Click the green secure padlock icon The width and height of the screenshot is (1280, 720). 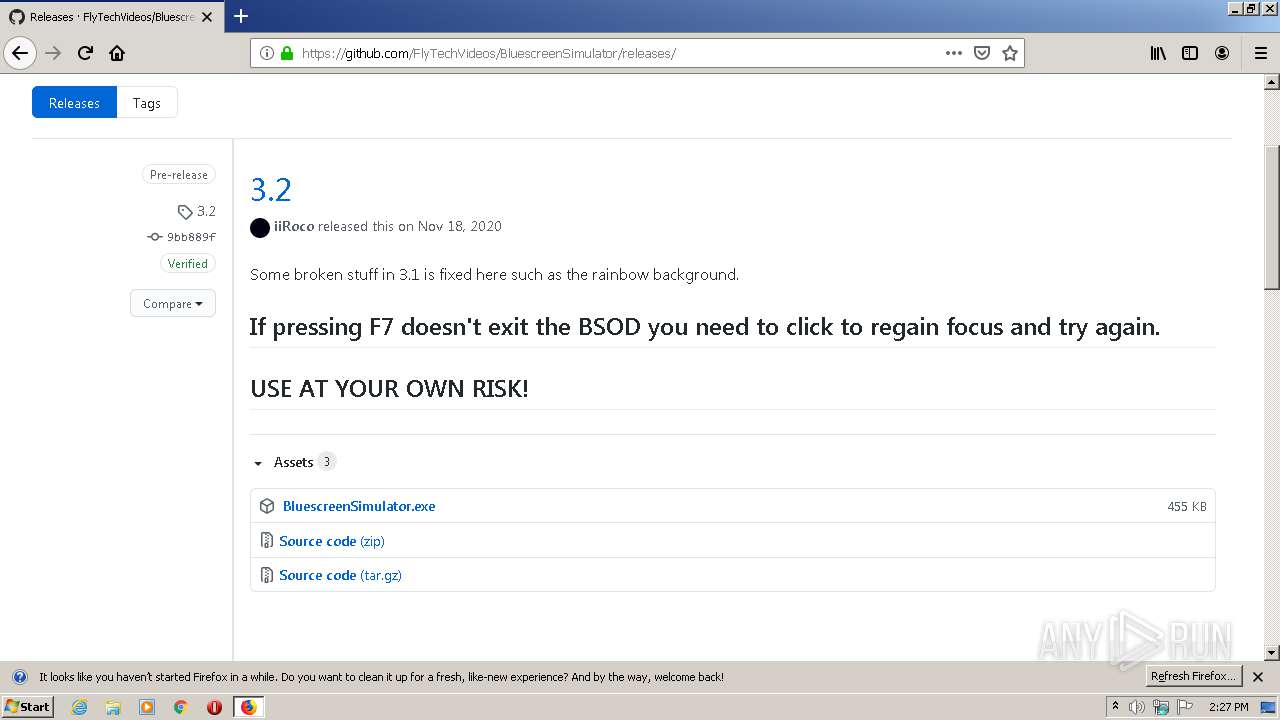pos(287,53)
